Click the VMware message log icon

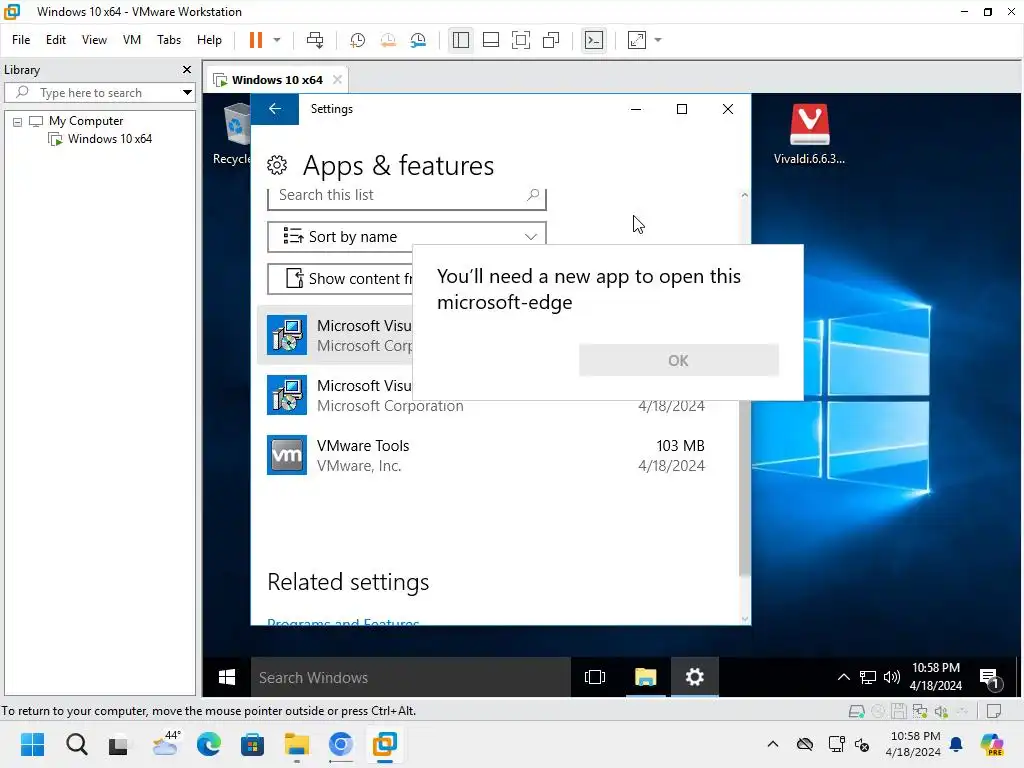pyautogui.click(x=993, y=711)
